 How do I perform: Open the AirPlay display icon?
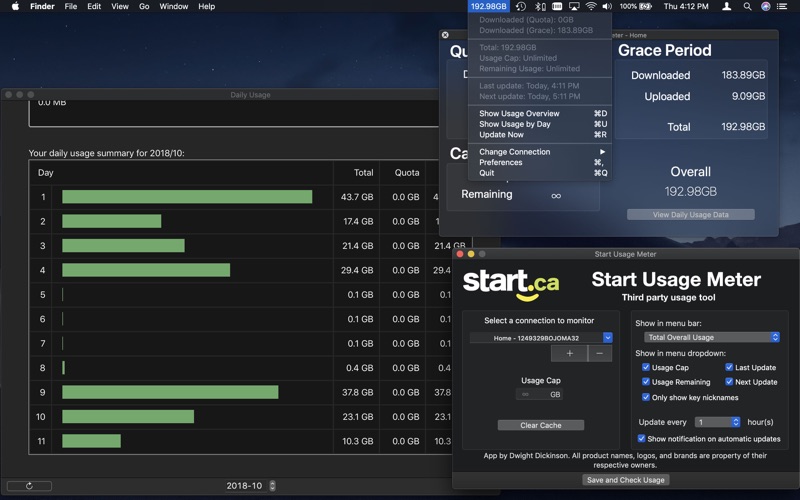click(574, 6)
